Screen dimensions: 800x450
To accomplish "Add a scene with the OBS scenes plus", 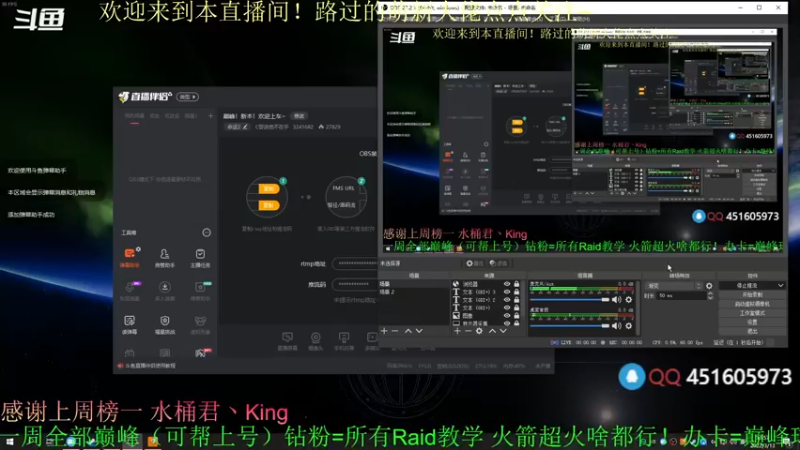I will 384,331.
